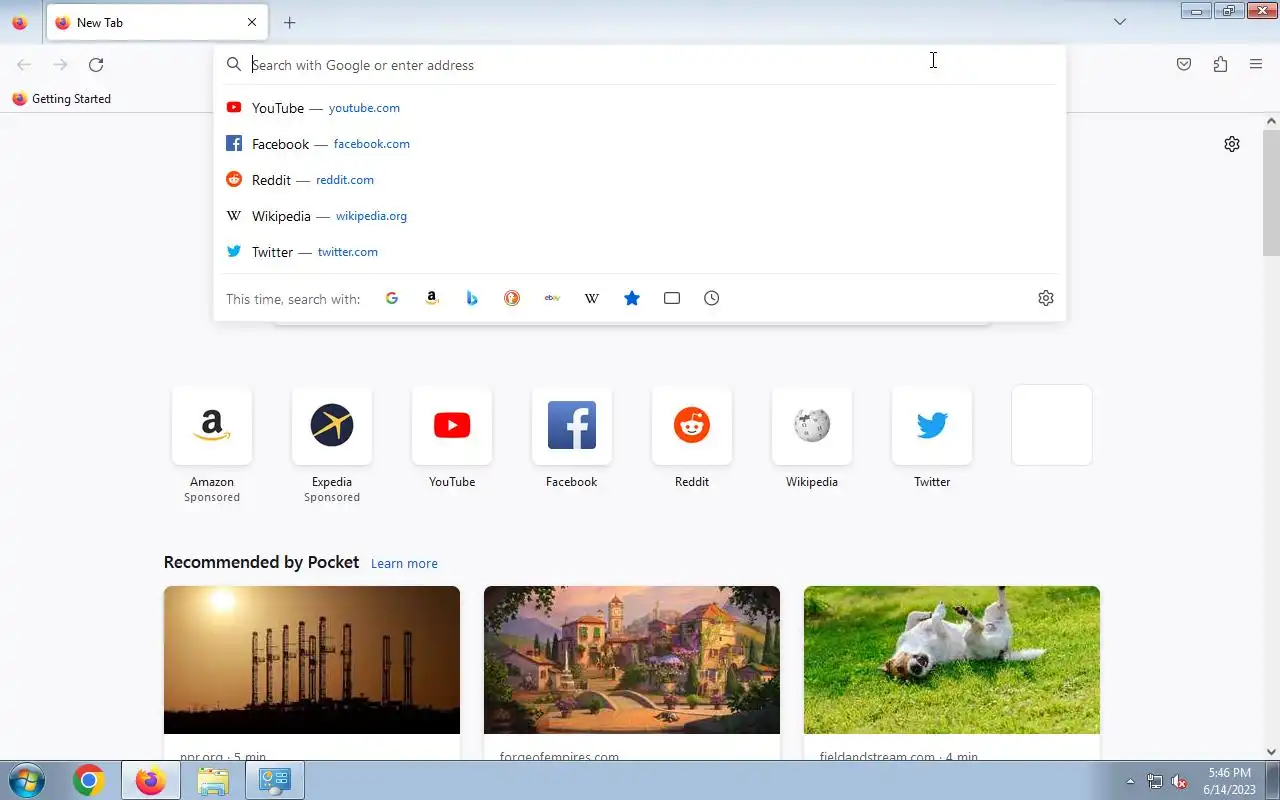Image resolution: width=1280 pixels, height=800 pixels.
Task: Personalize new tab with gear icon
Action: click(1232, 144)
